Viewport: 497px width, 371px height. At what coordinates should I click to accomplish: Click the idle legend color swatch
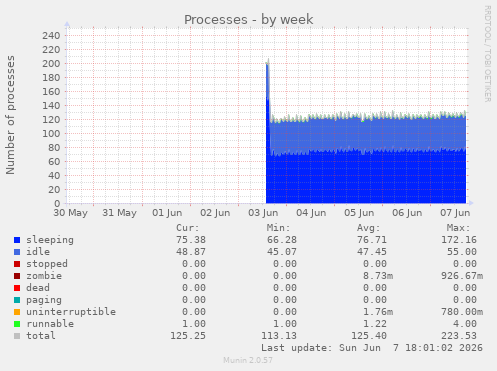[17, 252]
